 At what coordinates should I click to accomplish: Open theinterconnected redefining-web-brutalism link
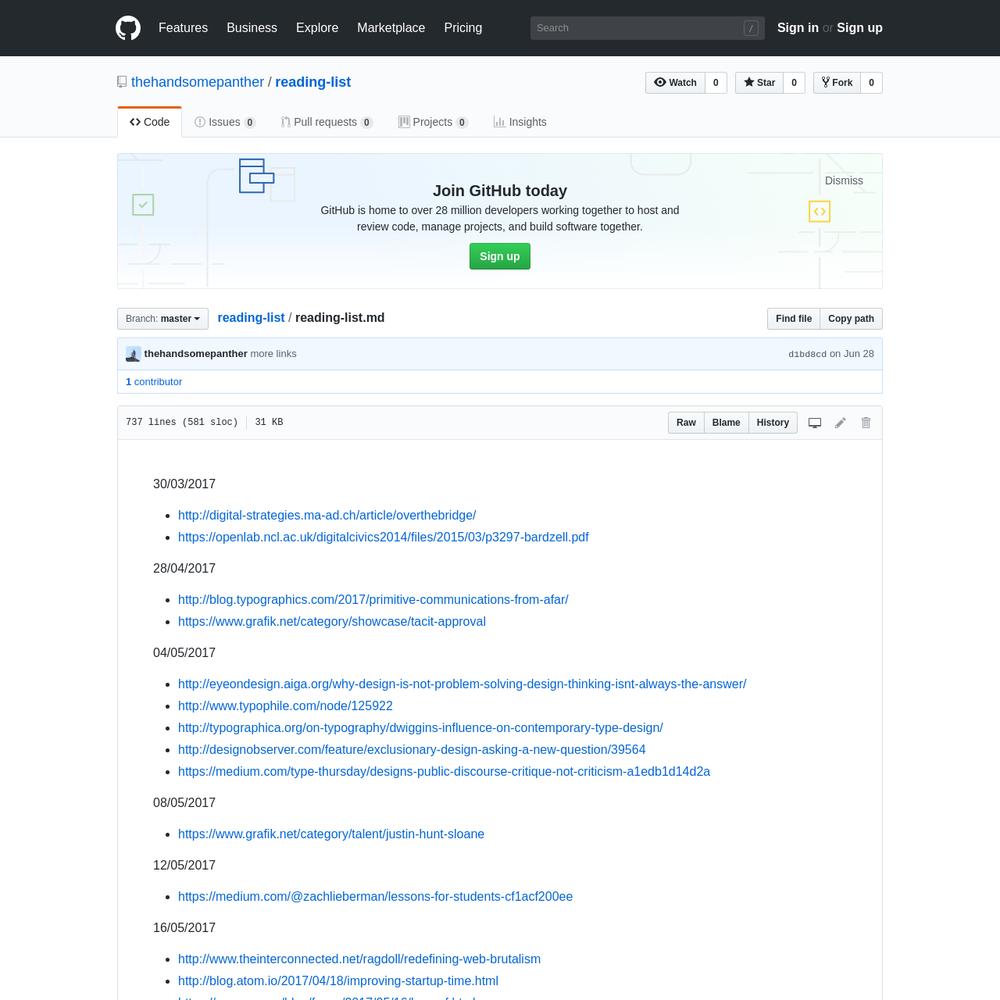point(359,959)
